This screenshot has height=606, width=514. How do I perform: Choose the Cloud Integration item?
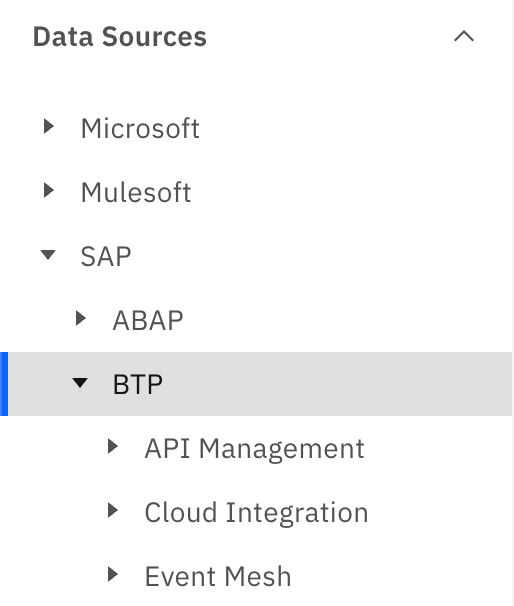click(x=256, y=513)
